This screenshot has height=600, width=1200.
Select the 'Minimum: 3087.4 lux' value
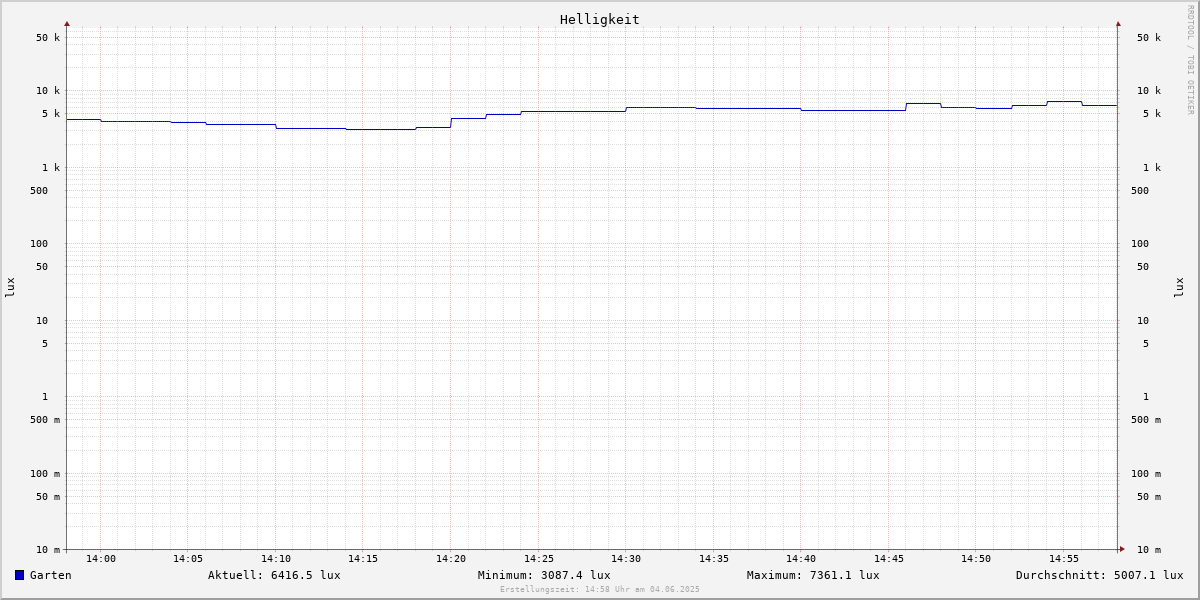[544, 575]
